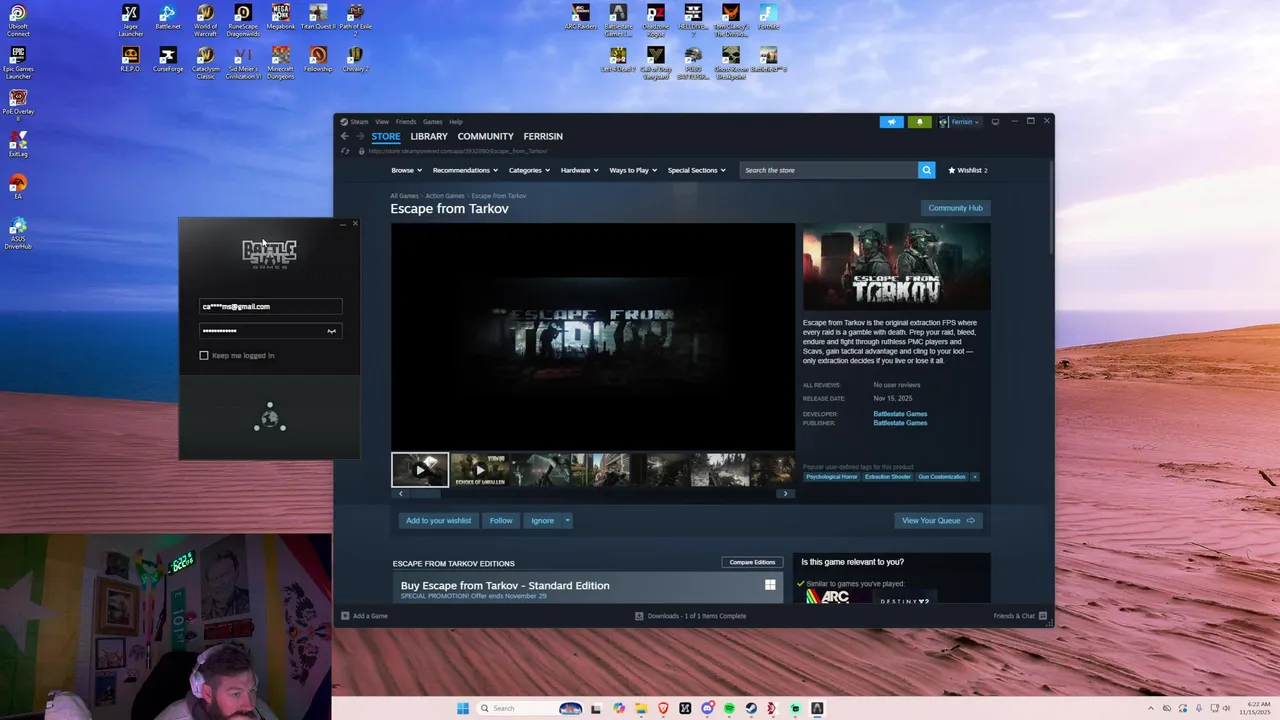Open Brave browser from the taskbar

pos(663,708)
